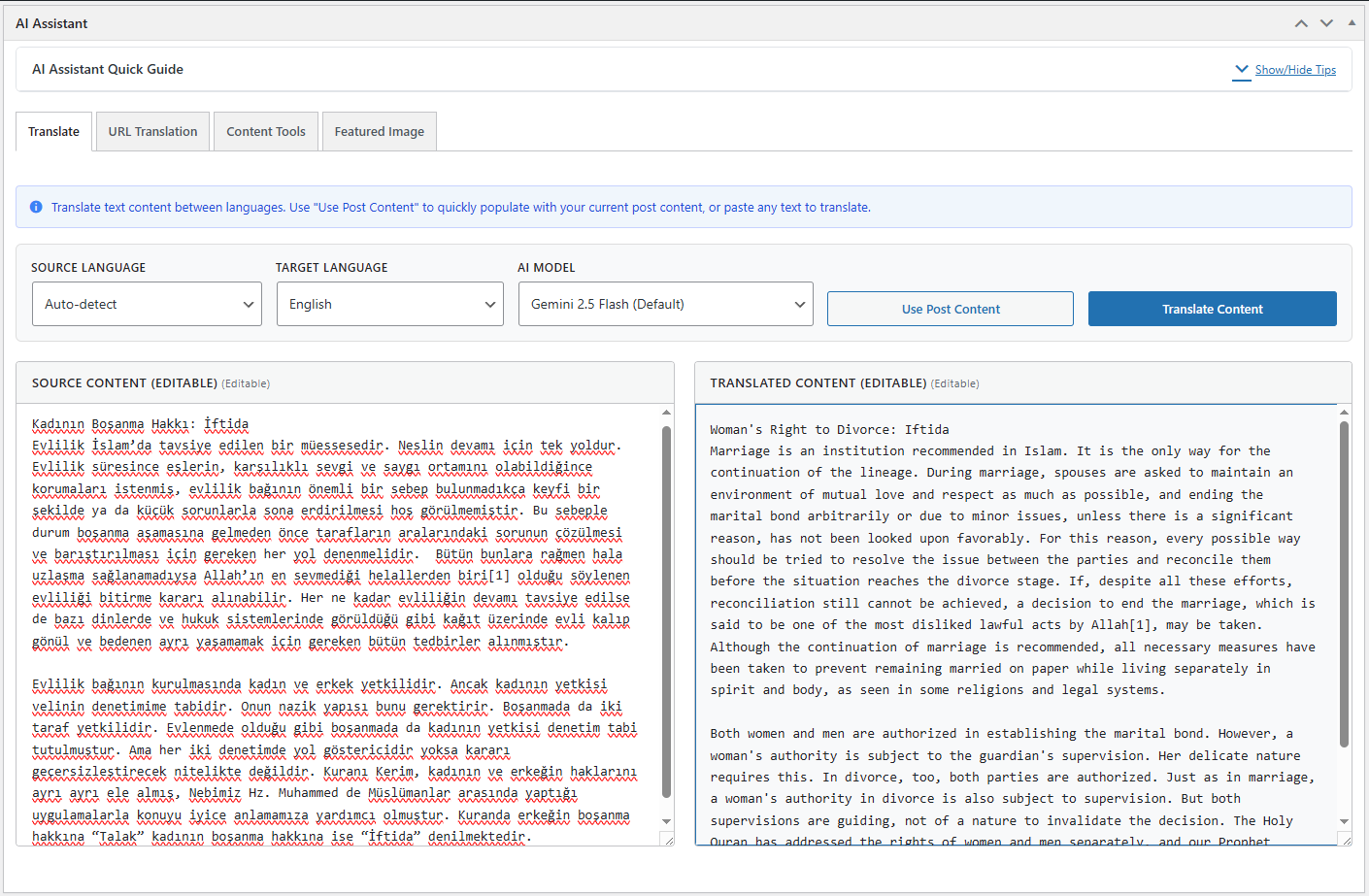
Task: Open the Source Language Auto-detect dropdown
Action: point(147,304)
